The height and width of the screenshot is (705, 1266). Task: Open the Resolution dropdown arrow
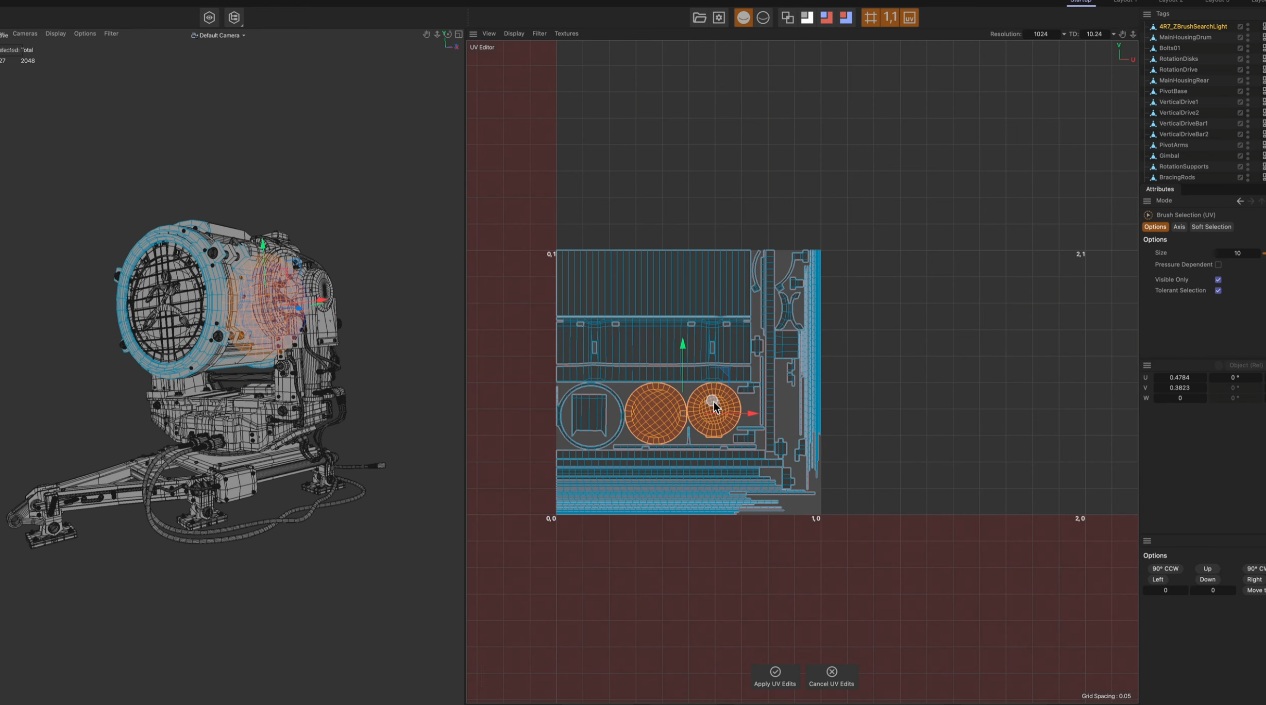tap(1064, 34)
